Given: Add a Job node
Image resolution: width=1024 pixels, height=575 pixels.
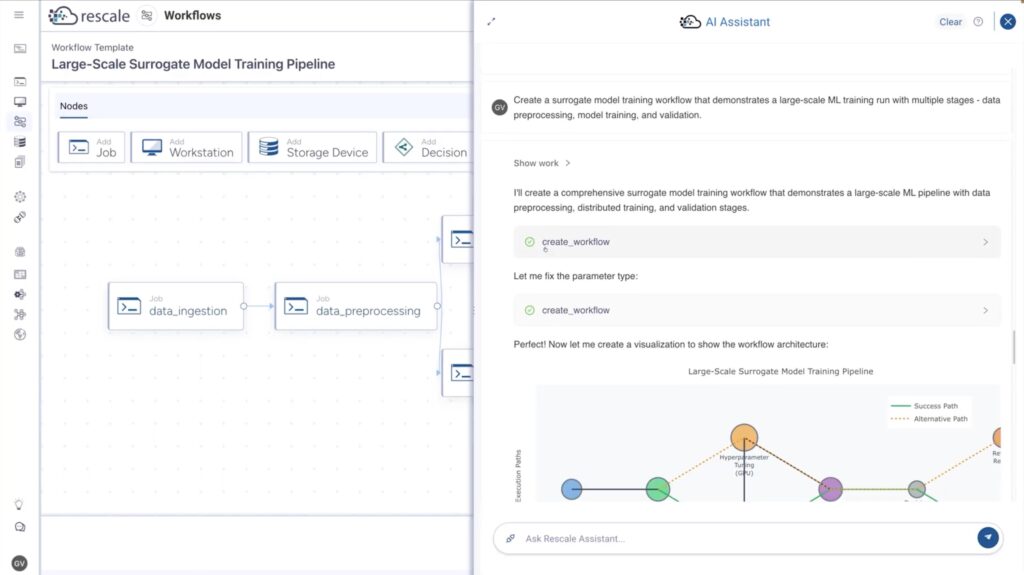Looking at the screenshot, I should (91, 148).
